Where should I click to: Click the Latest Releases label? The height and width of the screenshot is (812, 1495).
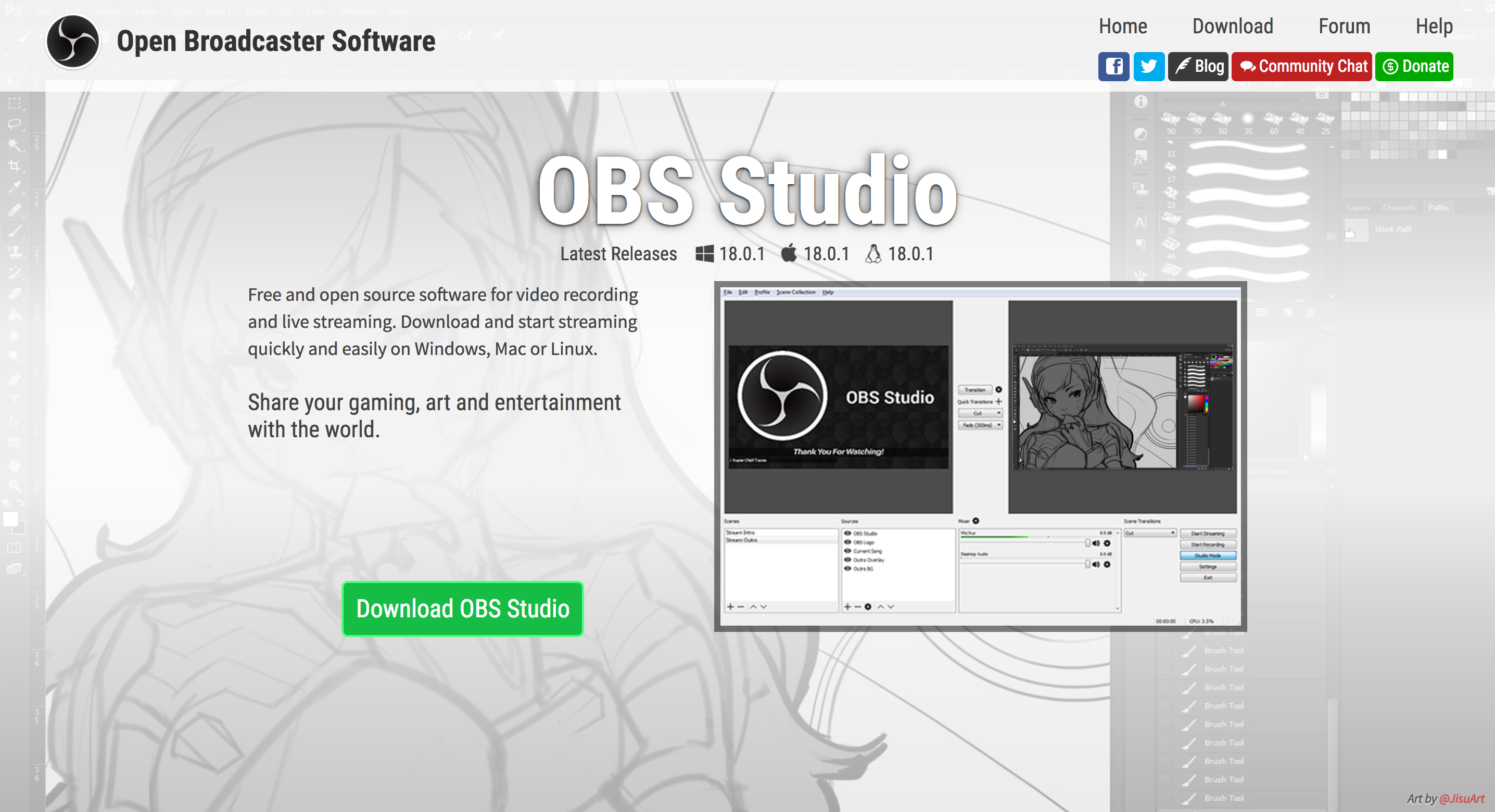pyautogui.click(x=618, y=253)
